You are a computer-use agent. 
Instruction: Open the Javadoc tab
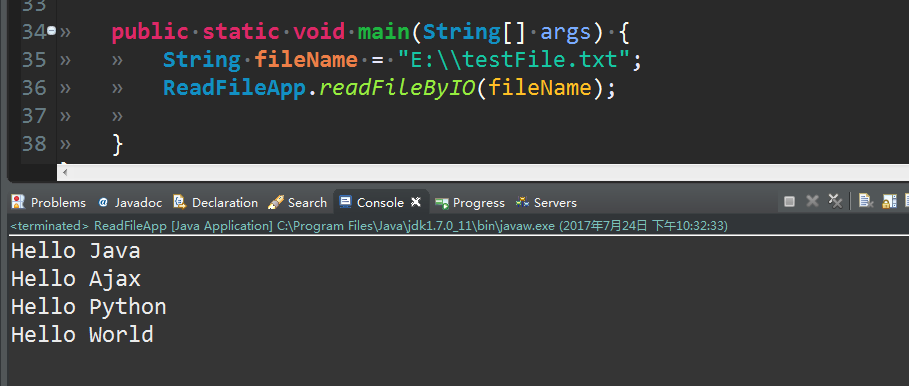coord(130,202)
